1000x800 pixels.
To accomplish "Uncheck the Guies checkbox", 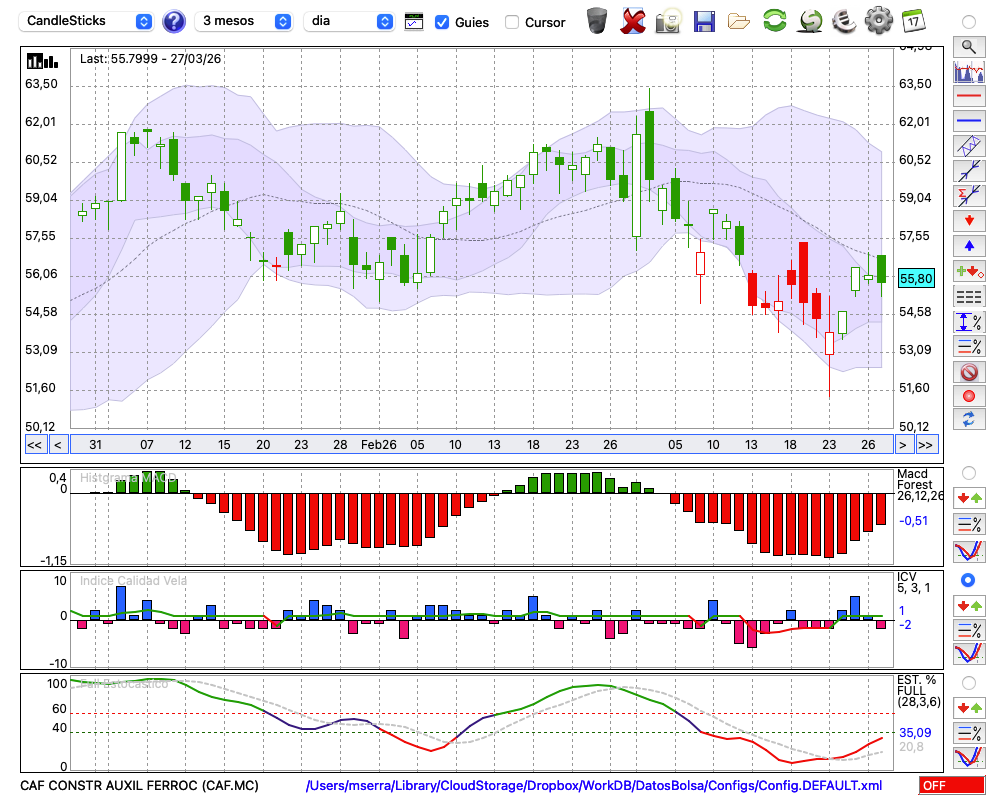I will tap(442, 22).
